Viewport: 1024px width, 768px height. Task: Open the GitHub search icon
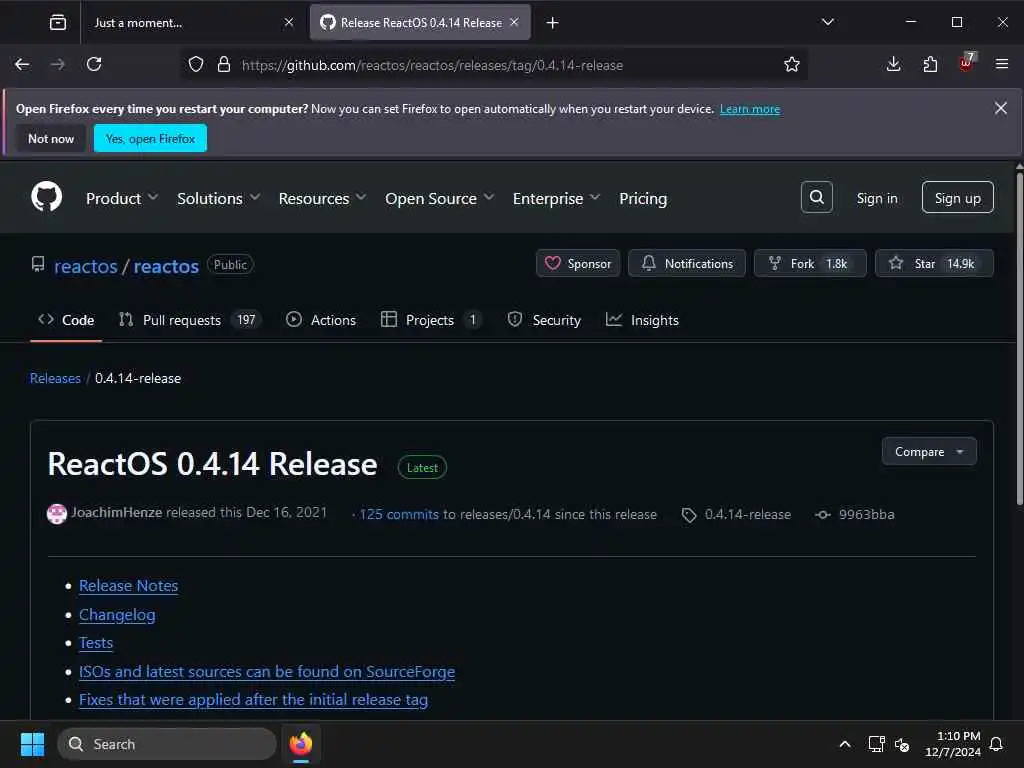tap(816, 197)
